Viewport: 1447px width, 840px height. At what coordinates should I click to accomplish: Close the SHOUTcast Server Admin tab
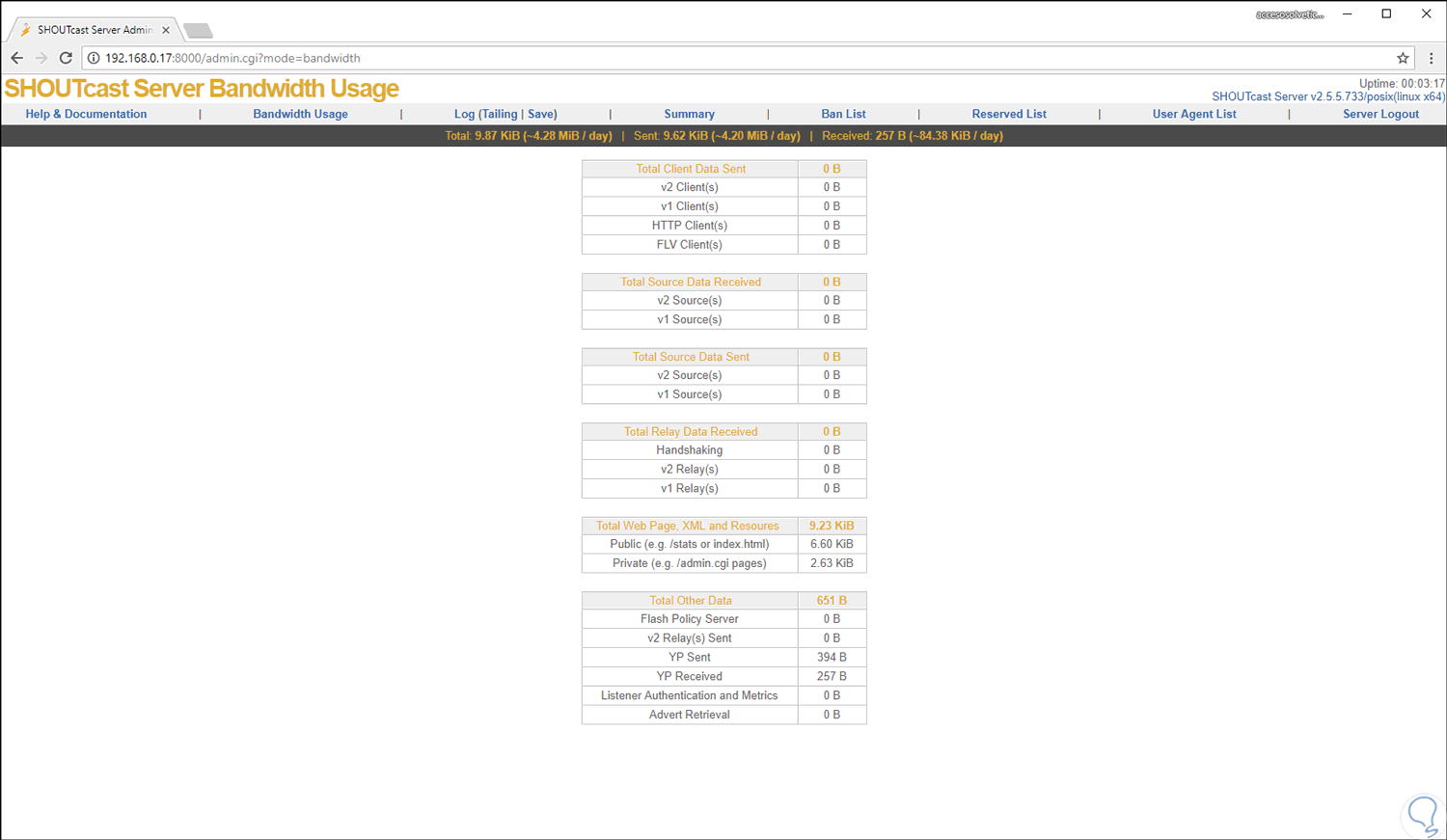pyautogui.click(x=166, y=30)
